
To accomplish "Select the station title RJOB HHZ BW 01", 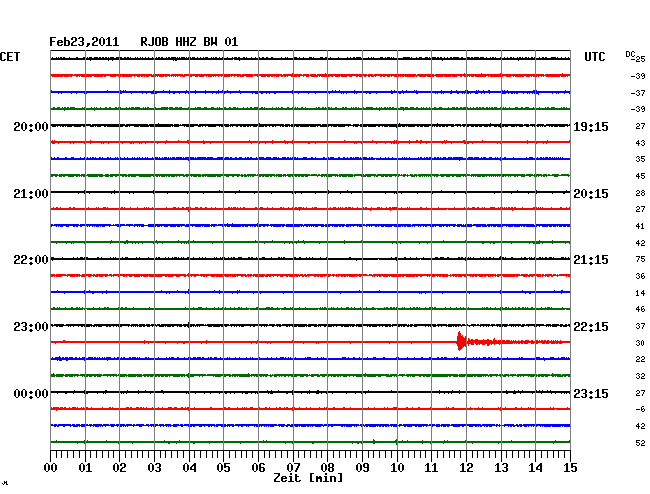I will point(189,42).
